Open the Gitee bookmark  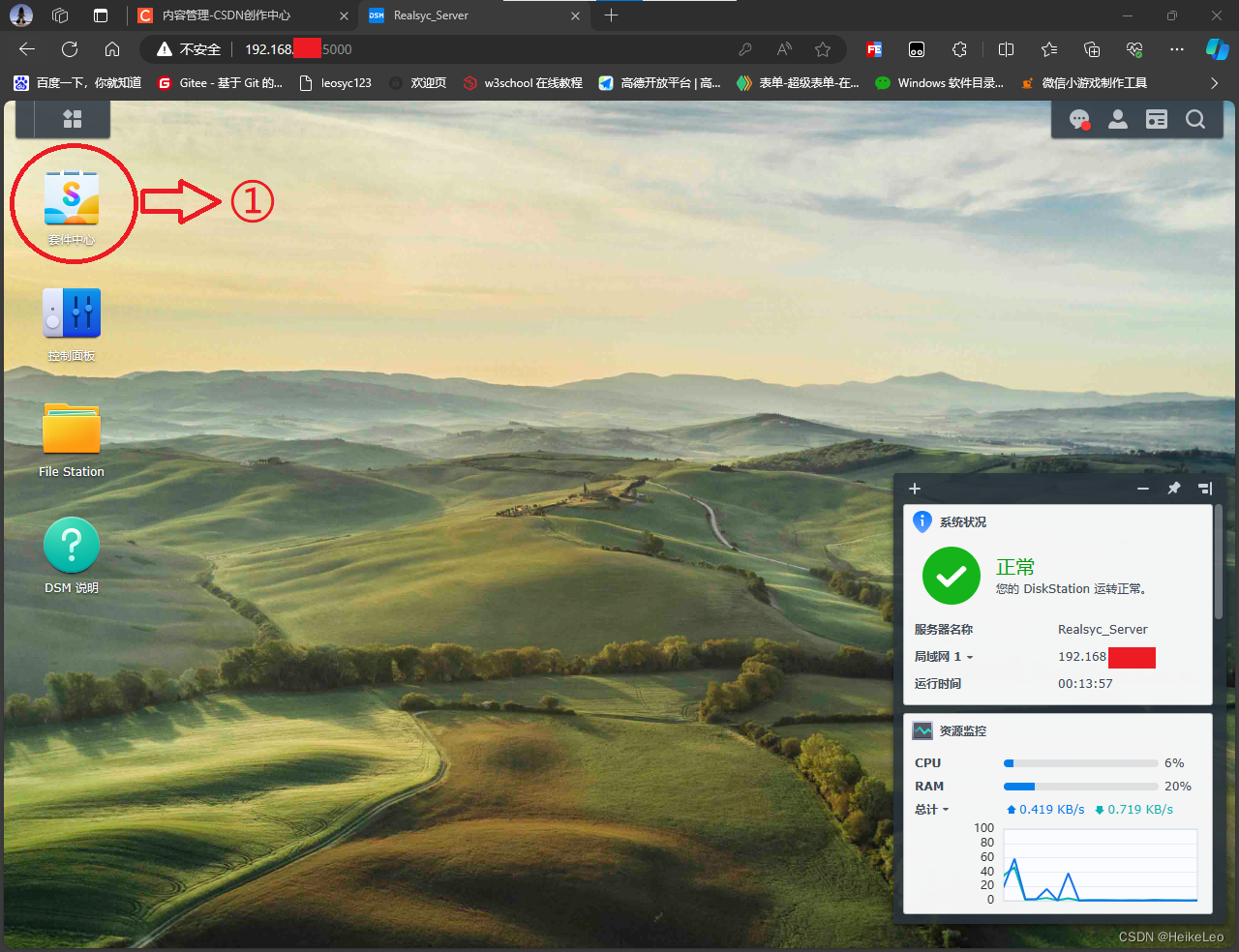[x=220, y=83]
